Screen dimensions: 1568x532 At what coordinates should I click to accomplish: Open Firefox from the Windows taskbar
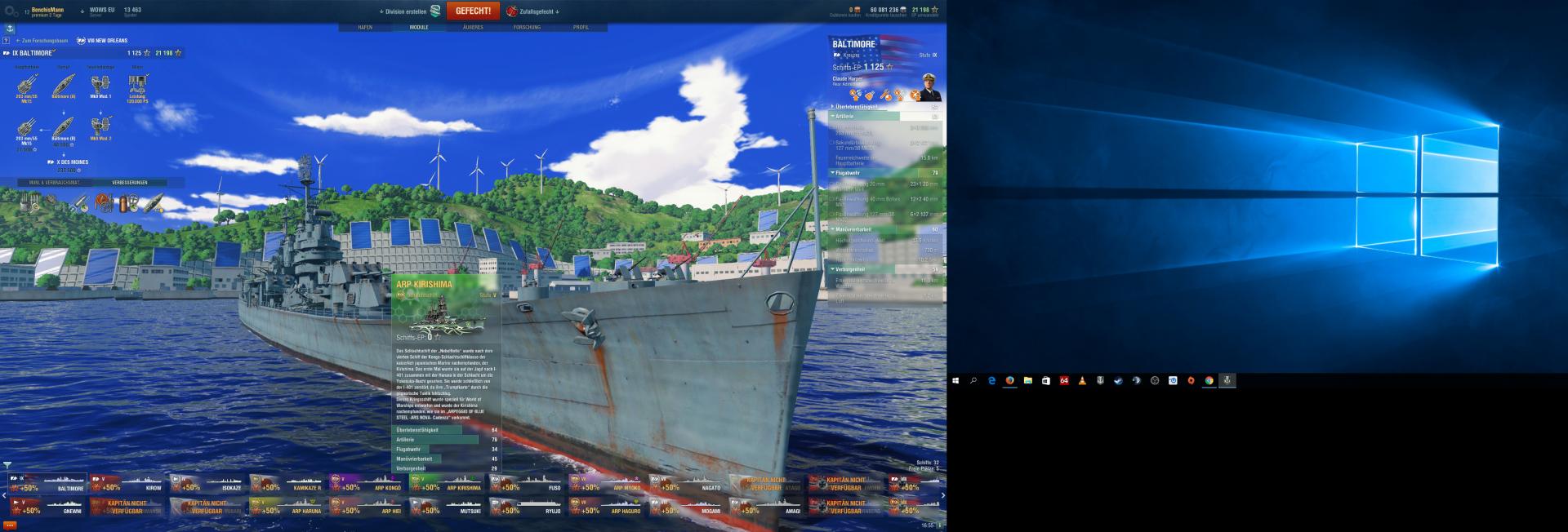(1009, 380)
